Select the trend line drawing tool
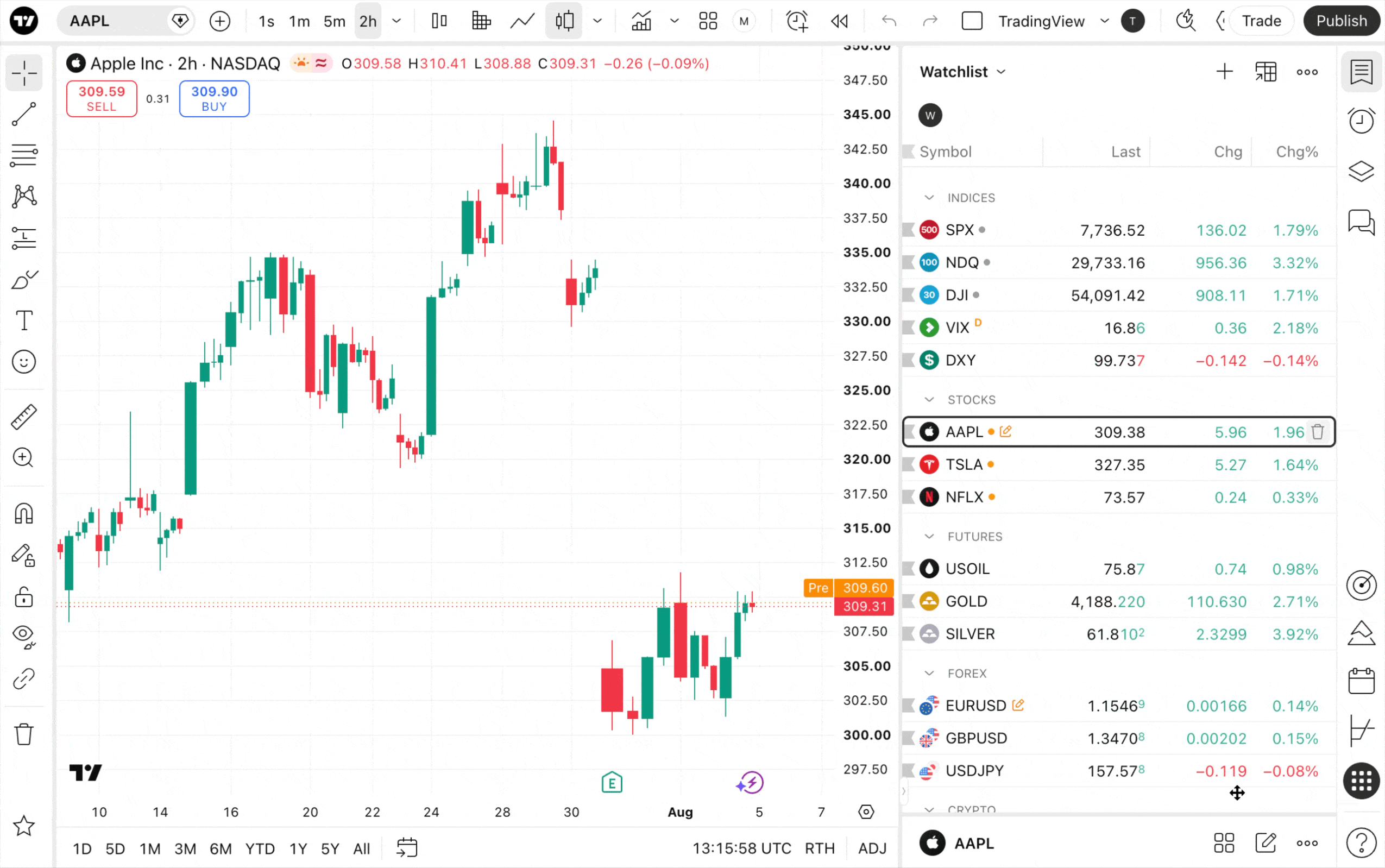Image resolution: width=1385 pixels, height=868 pixels. pyautogui.click(x=24, y=114)
